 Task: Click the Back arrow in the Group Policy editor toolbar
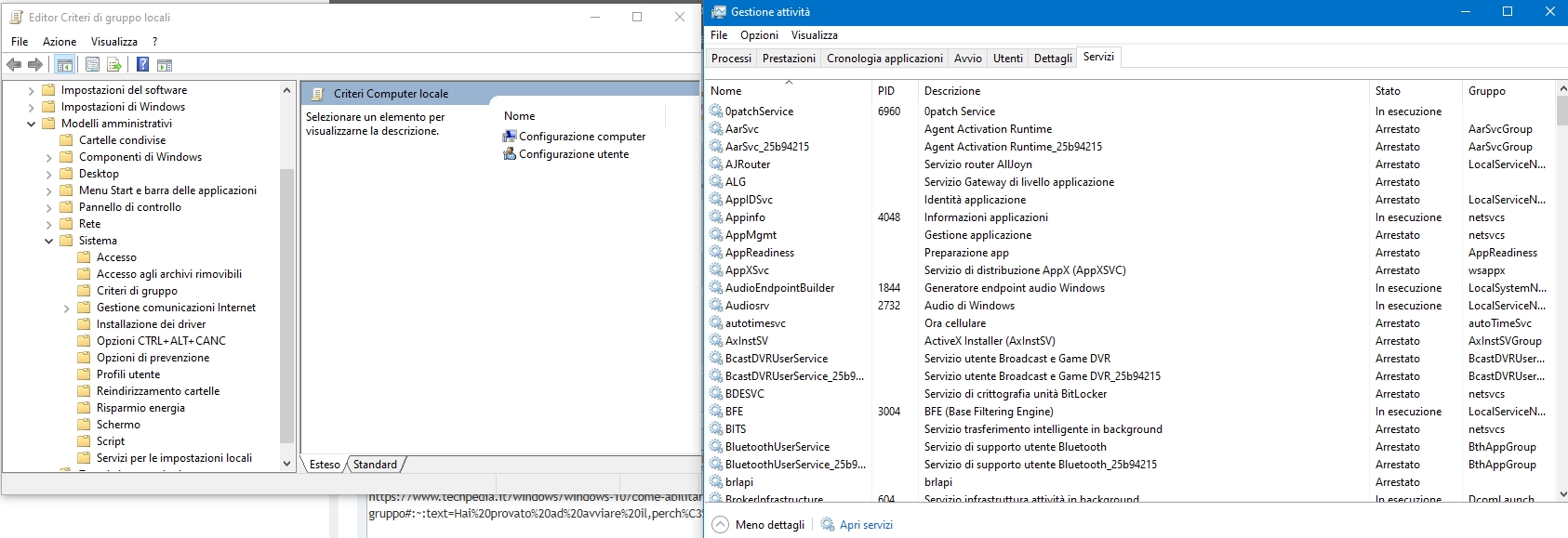click(x=14, y=64)
